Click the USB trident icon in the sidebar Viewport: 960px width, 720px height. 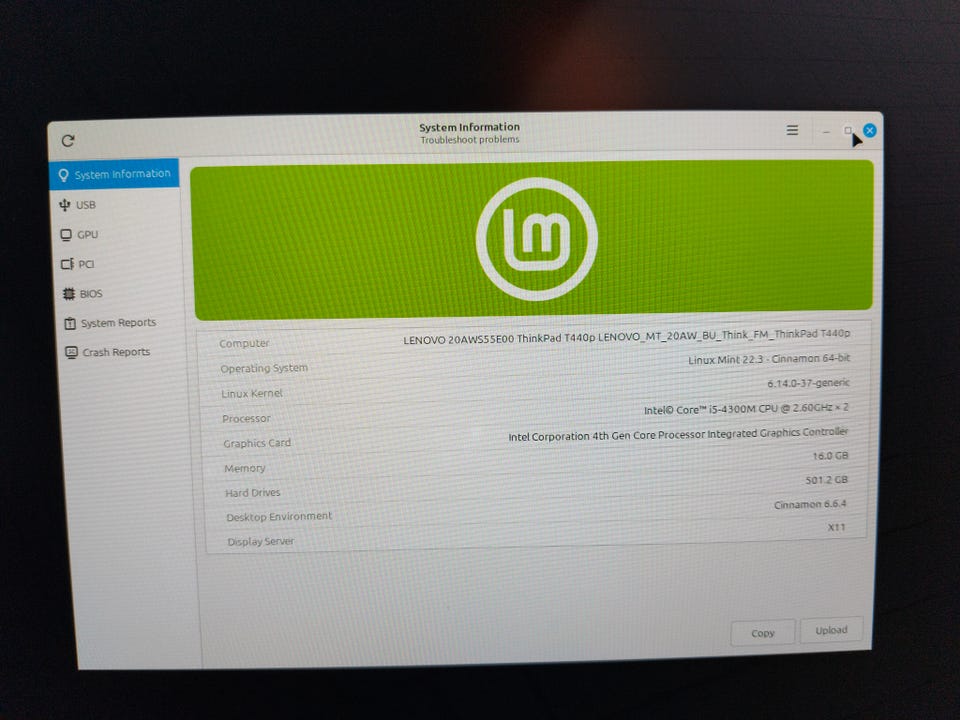(65, 204)
